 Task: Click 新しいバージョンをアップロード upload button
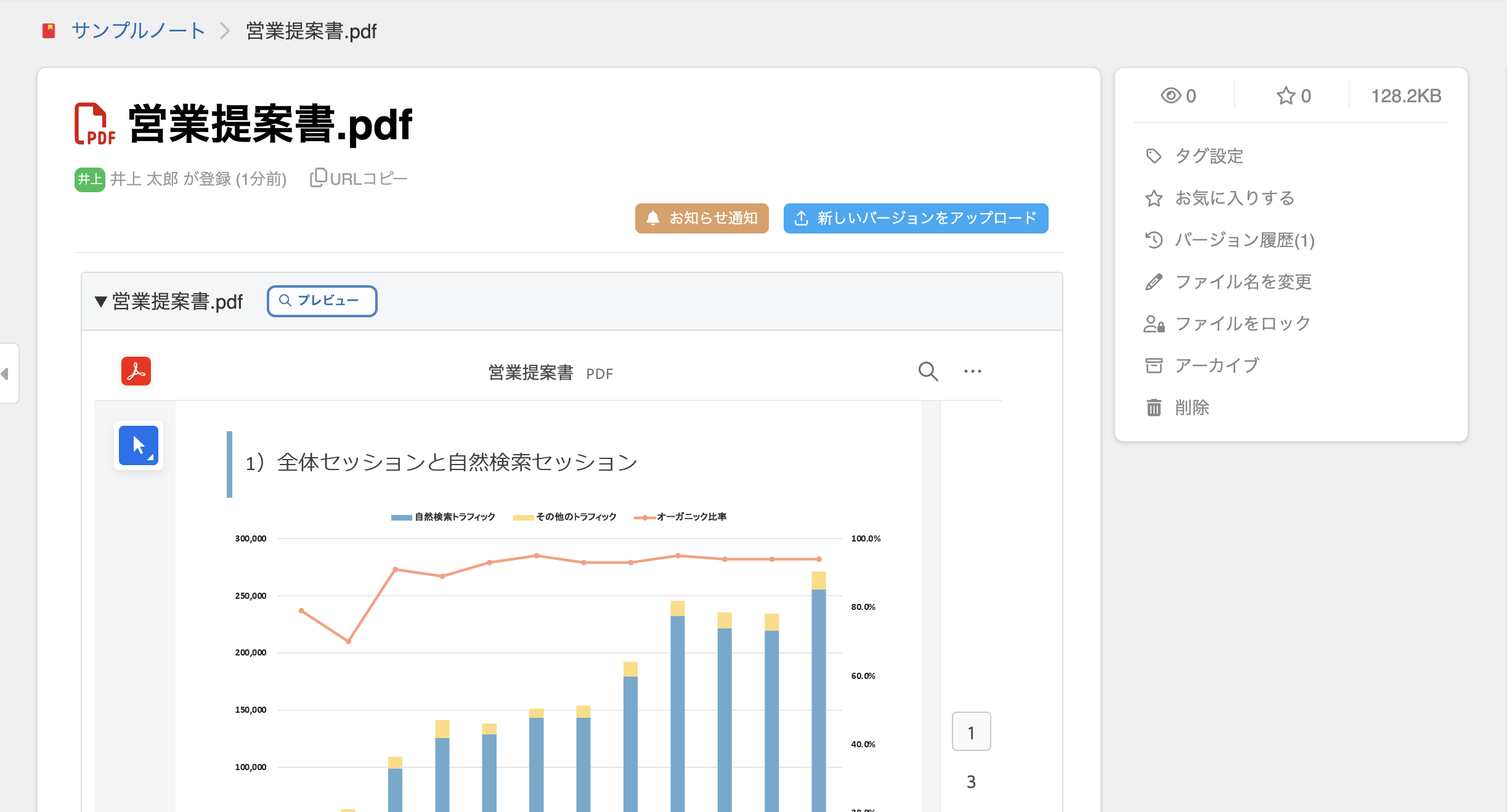click(x=916, y=218)
